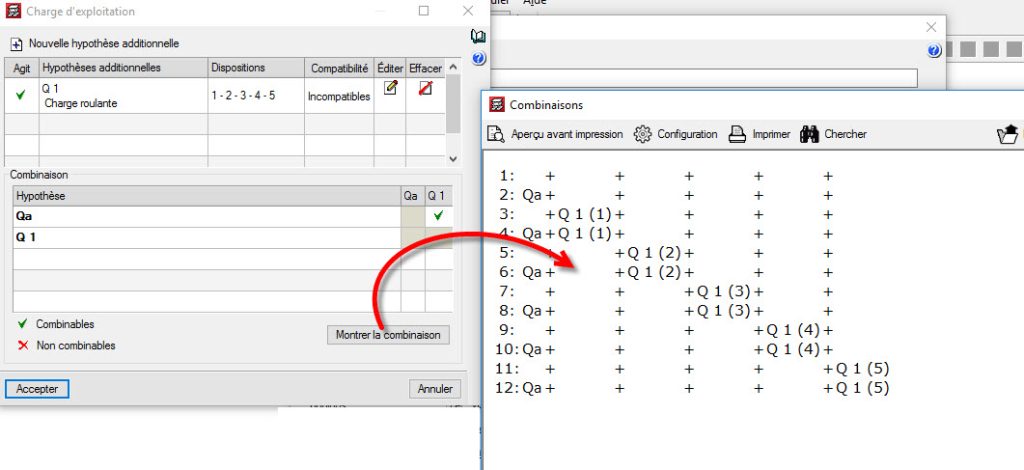Click the export folder icon in Combinaisons toolbar
Viewport: 1024px width, 470px height.
[x=1008, y=135]
